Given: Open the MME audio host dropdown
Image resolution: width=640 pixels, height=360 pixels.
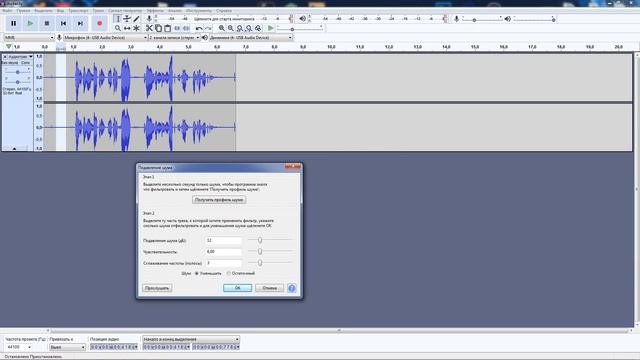Looking at the screenshot, I should (29, 38).
